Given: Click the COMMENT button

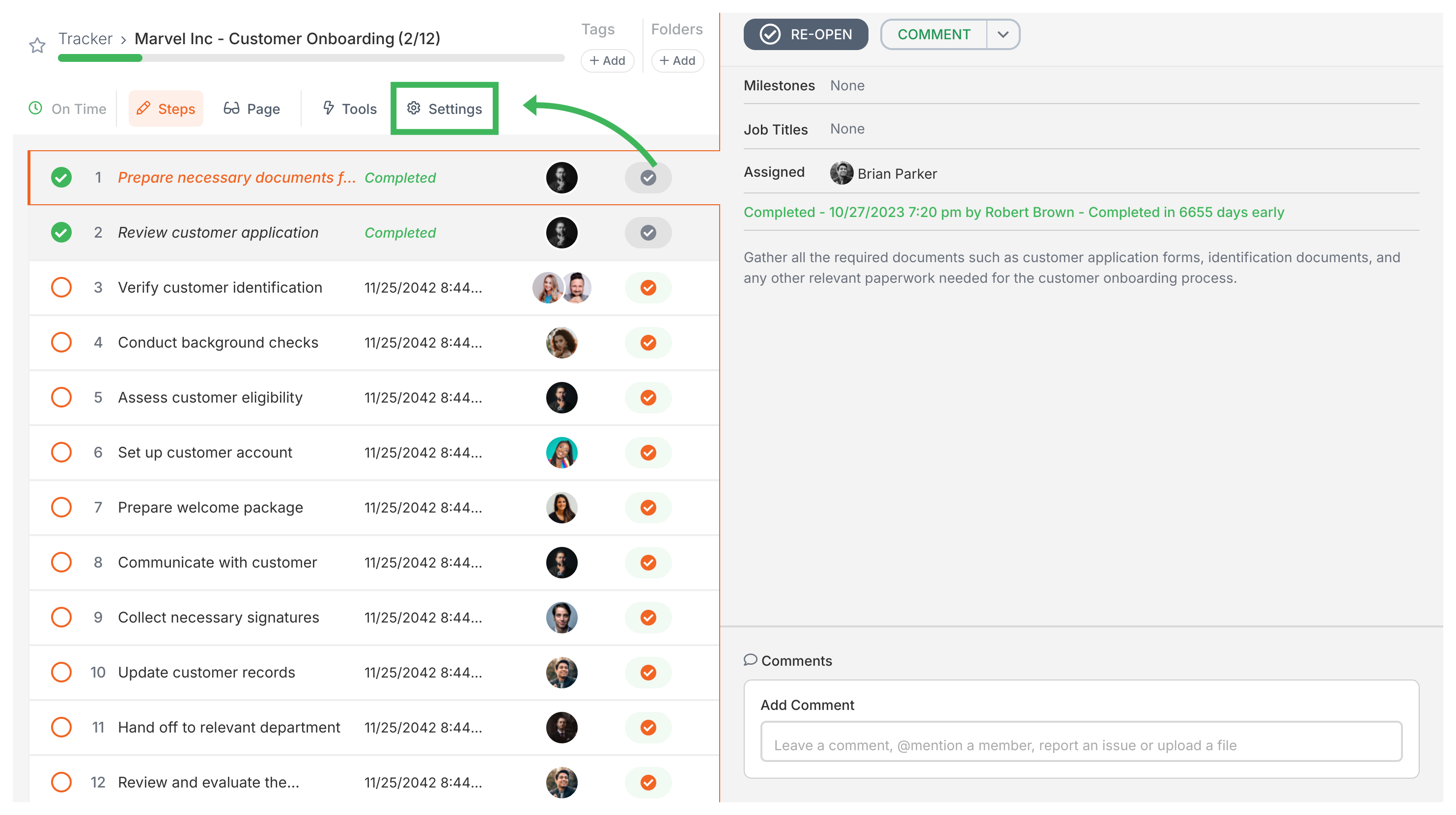Looking at the screenshot, I should tap(933, 34).
